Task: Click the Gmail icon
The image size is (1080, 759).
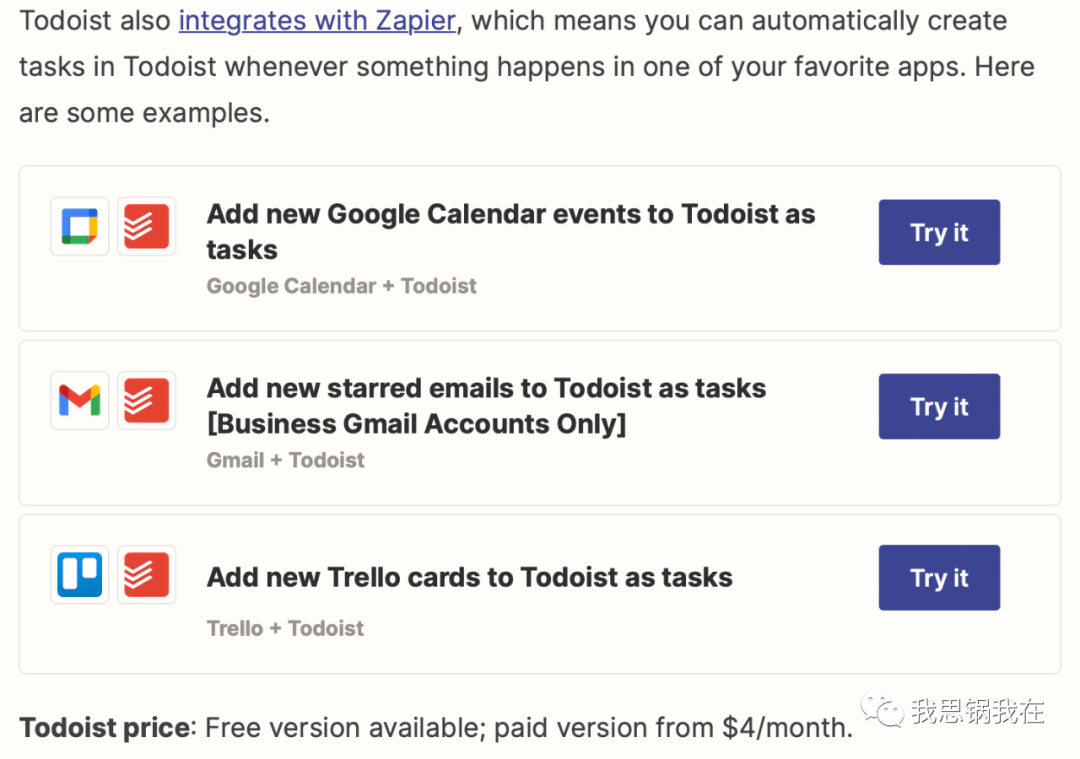Action: [80, 401]
